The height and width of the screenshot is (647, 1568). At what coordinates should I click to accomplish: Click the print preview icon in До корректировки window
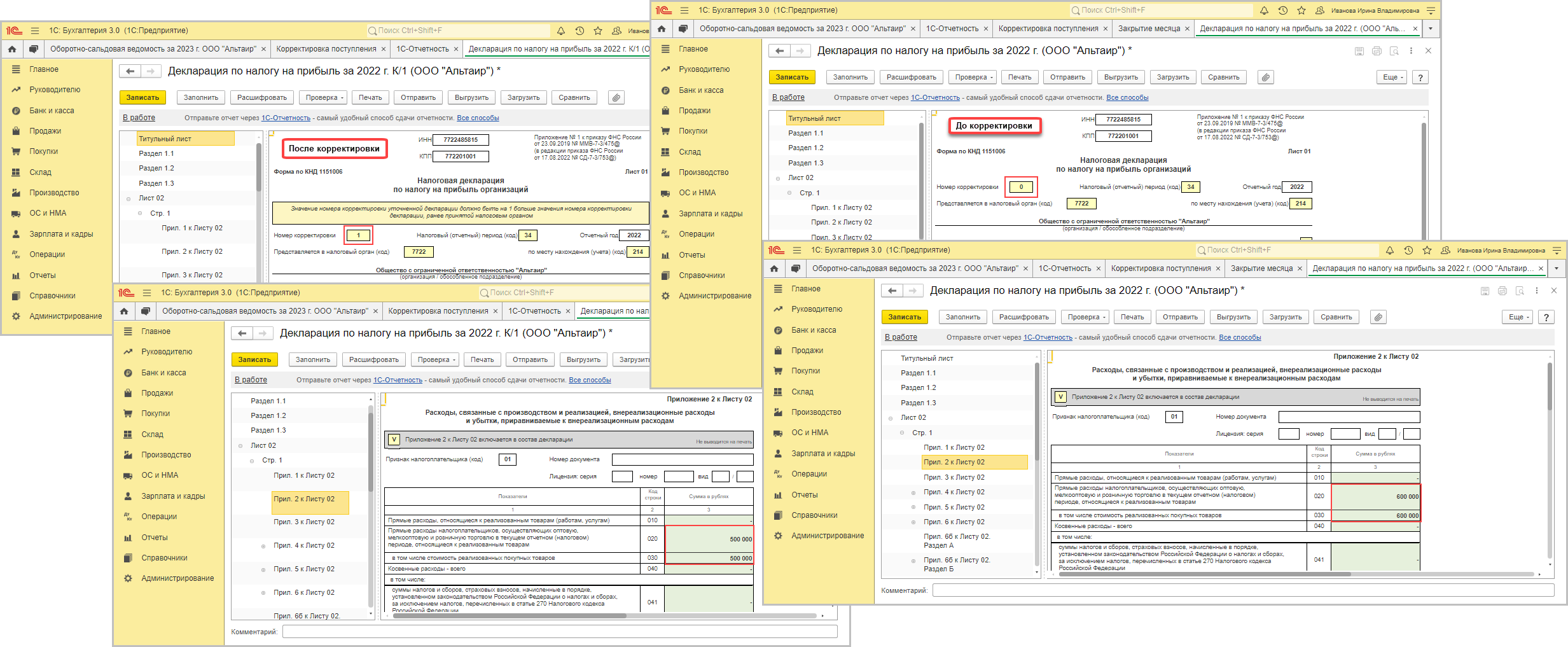pos(1394,51)
